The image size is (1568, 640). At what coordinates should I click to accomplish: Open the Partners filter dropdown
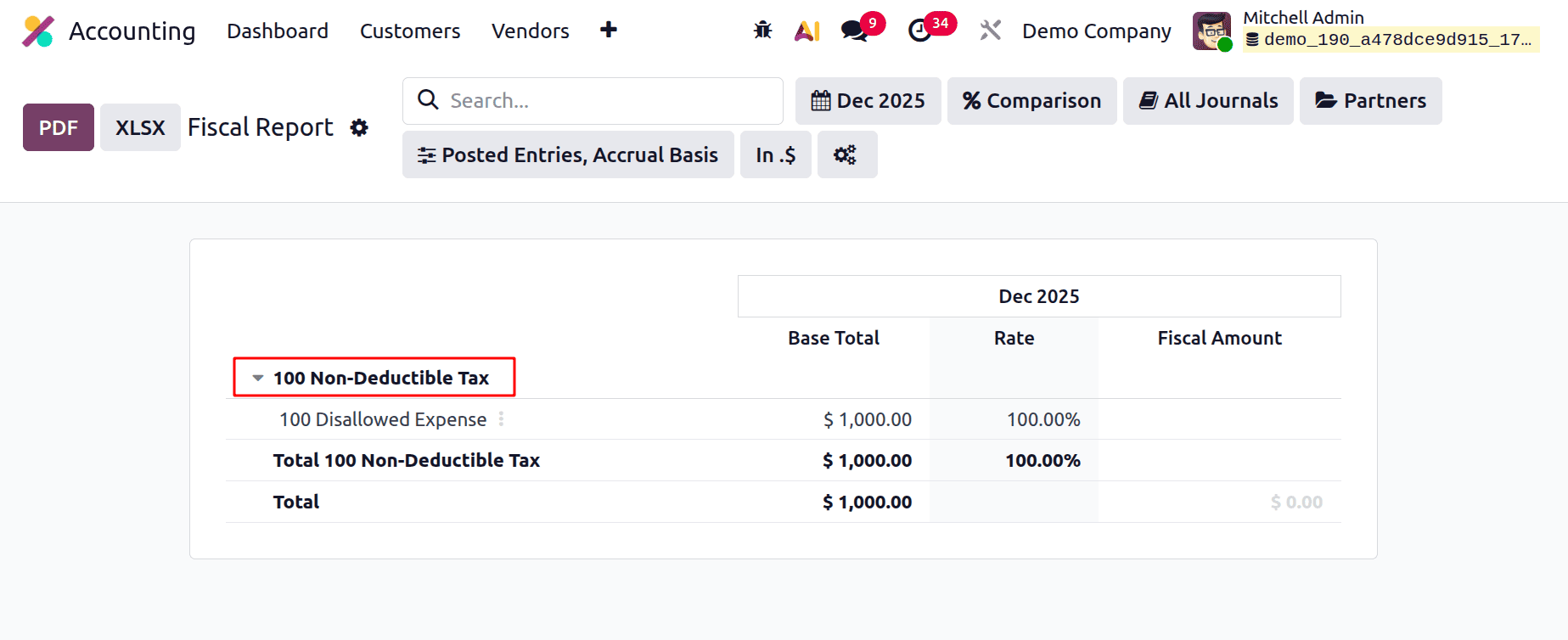[1370, 101]
